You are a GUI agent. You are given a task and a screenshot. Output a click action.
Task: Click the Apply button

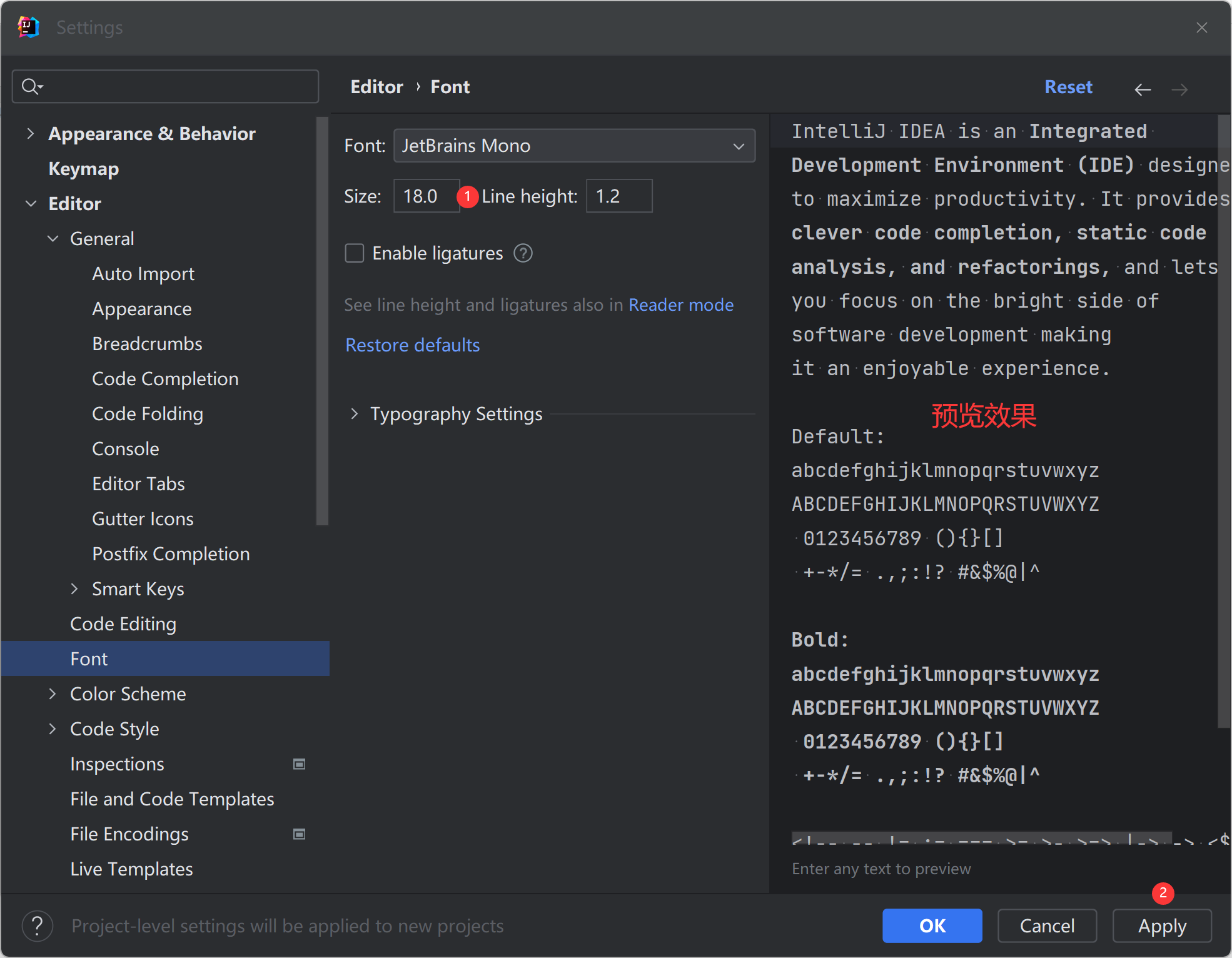coord(1162,925)
